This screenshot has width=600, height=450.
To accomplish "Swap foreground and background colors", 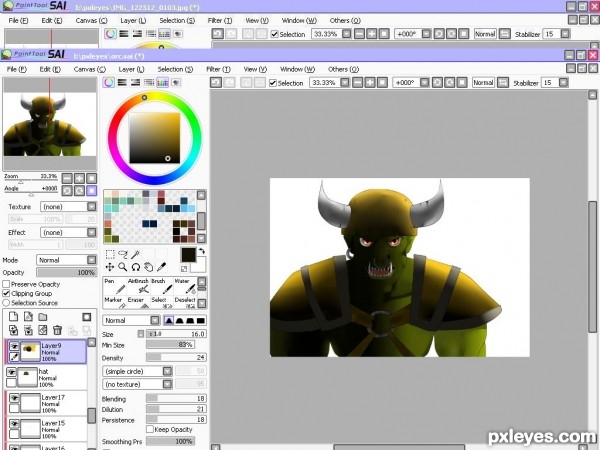I will pyautogui.click(x=202, y=252).
